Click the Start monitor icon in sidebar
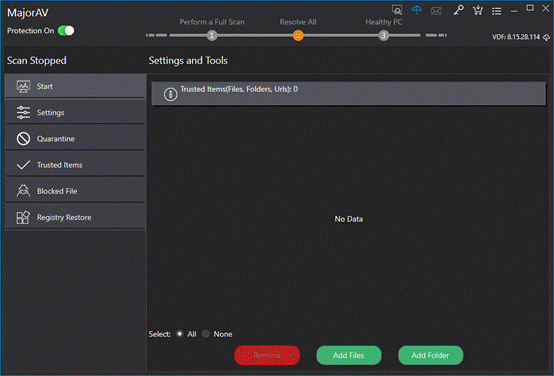Image resolution: width=554 pixels, height=376 pixels. point(23,86)
